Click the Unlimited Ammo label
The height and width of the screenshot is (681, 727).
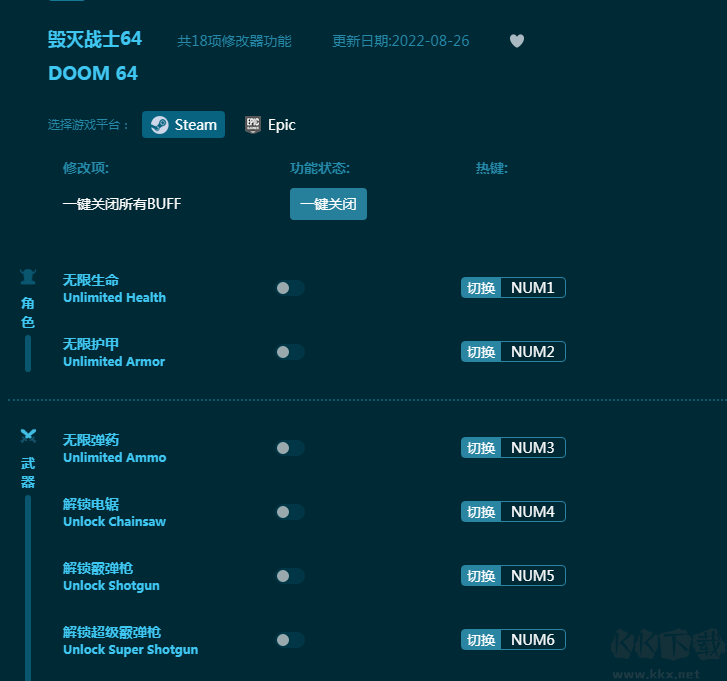115,458
